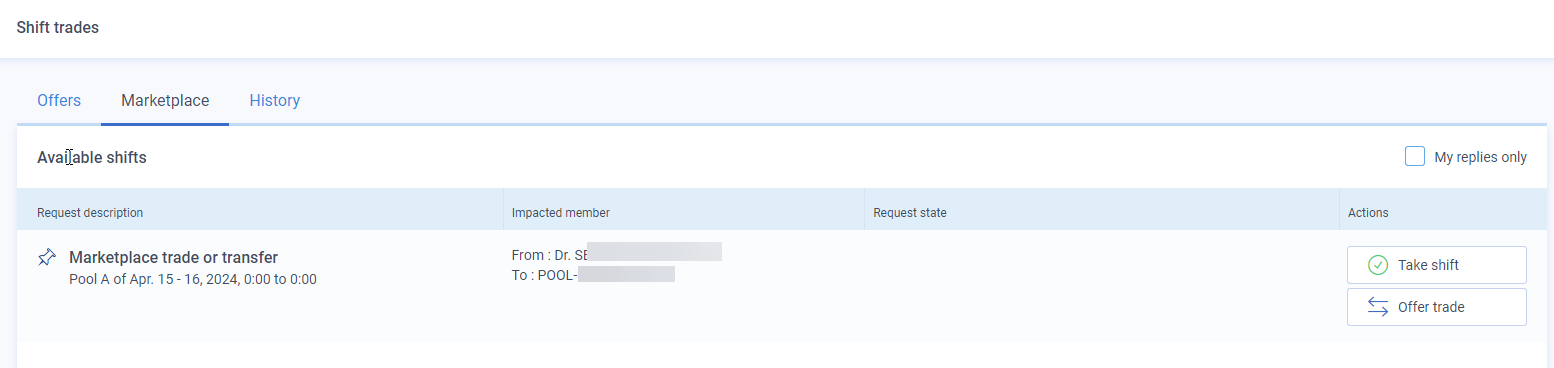Click the Actions column header
1554x368 pixels.
tap(1368, 212)
